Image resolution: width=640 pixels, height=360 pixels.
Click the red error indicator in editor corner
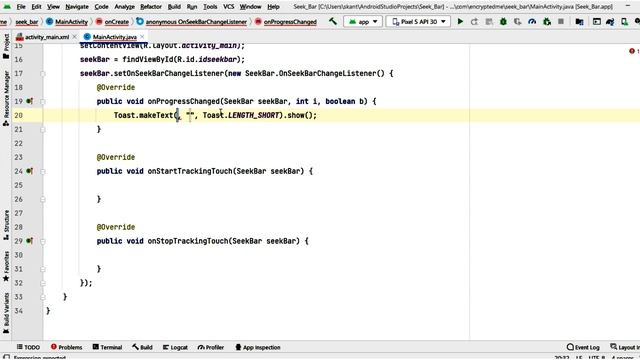click(x=632, y=51)
